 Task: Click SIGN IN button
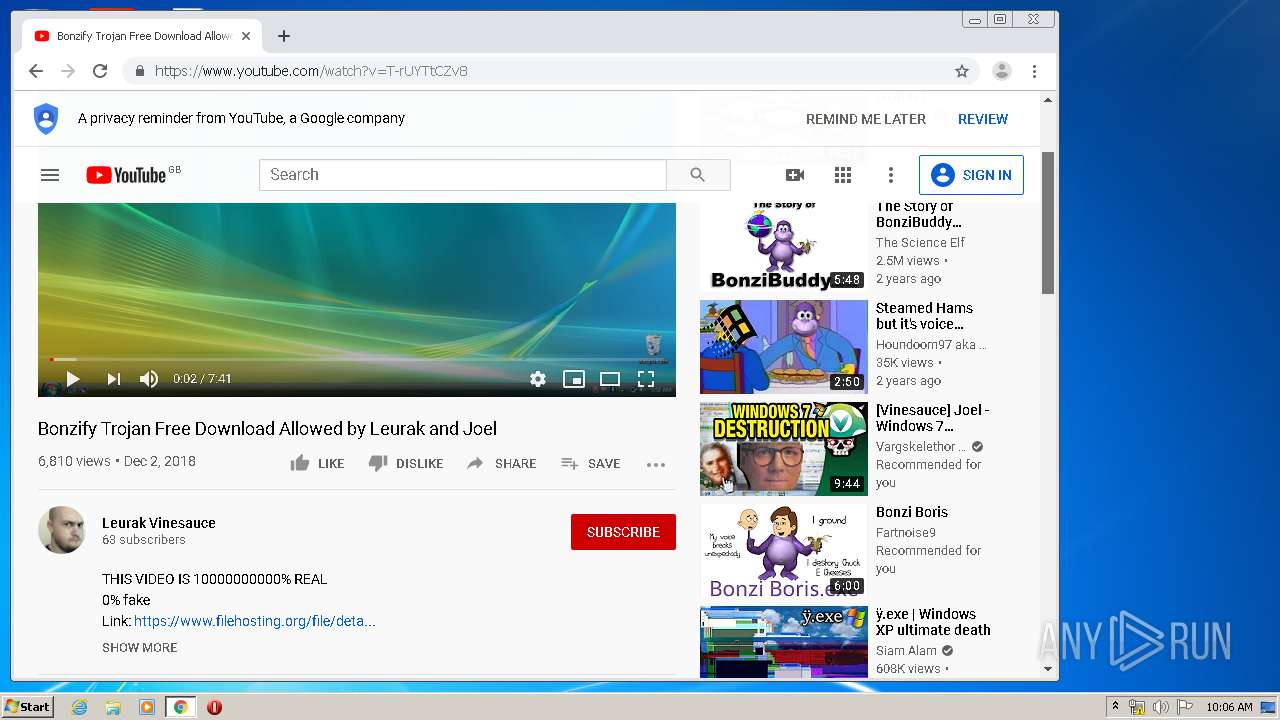pos(971,175)
